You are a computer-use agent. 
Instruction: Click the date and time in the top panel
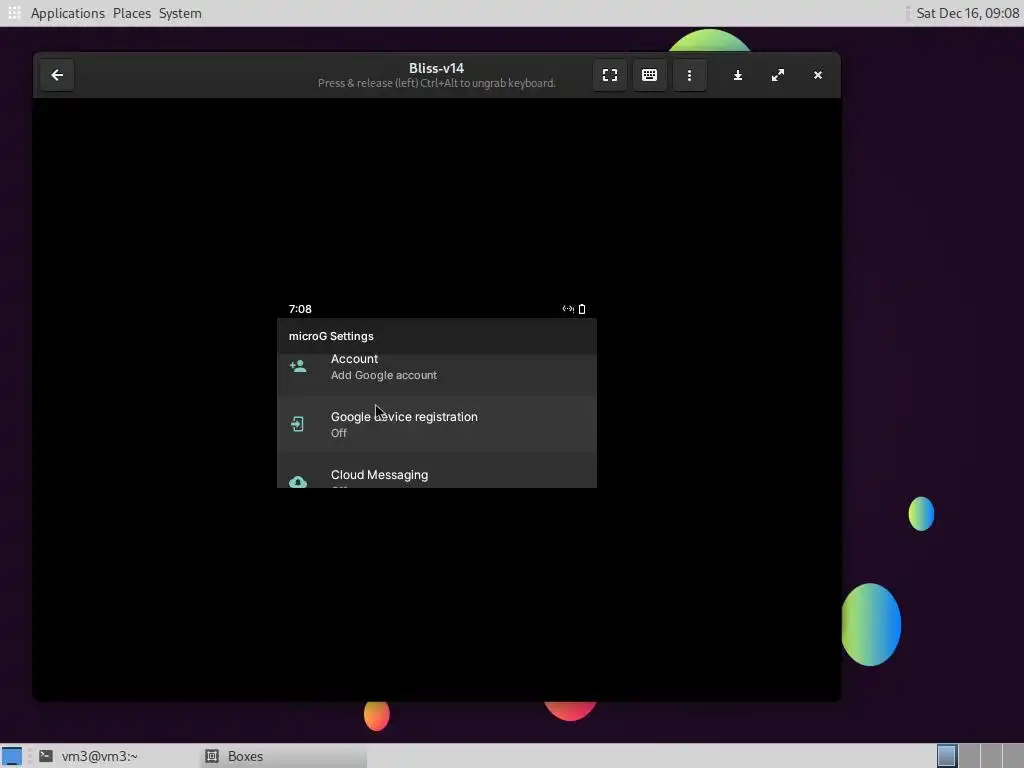pyautogui.click(x=967, y=13)
